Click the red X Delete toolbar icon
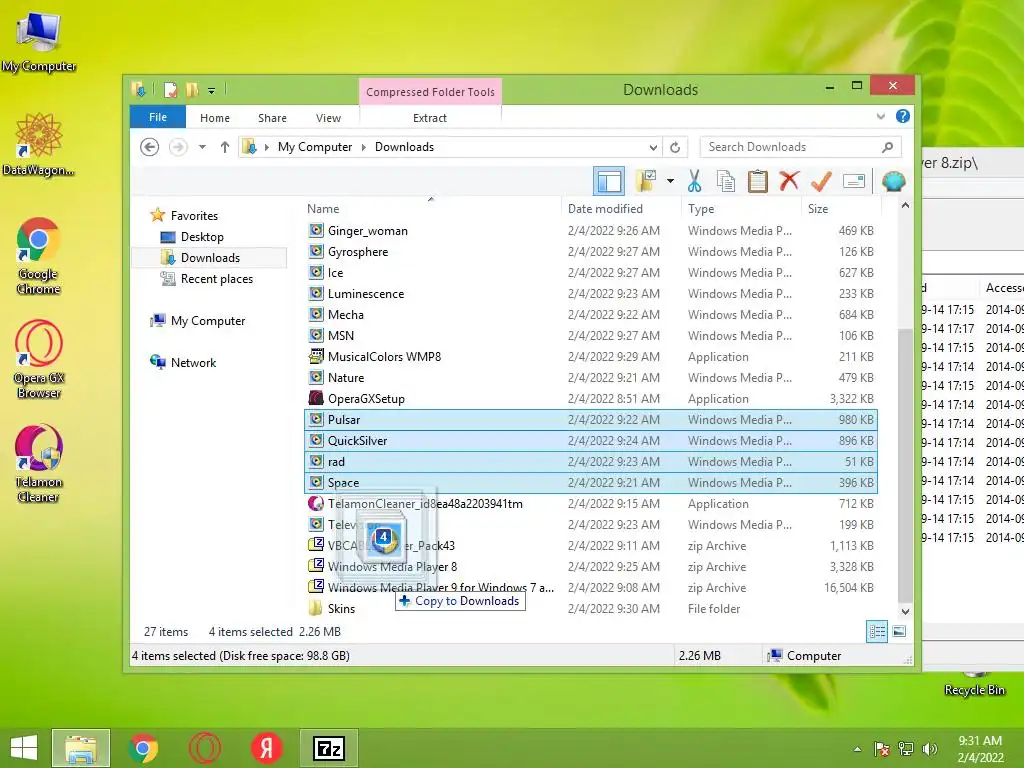 (x=789, y=180)
